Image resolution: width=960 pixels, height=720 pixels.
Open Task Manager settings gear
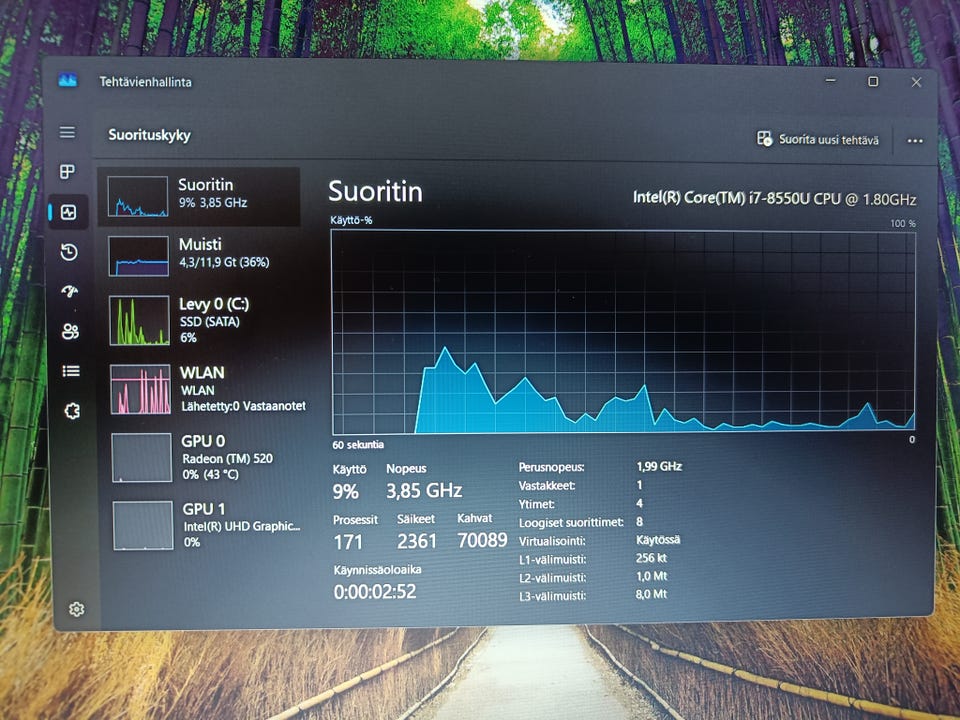tap(77, 609)
